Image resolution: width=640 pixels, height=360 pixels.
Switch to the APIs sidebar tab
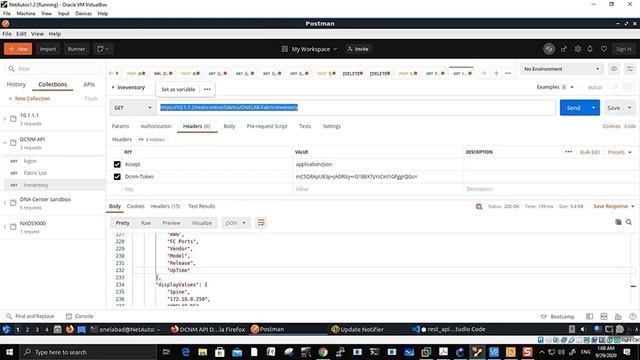tap(89, 84)
